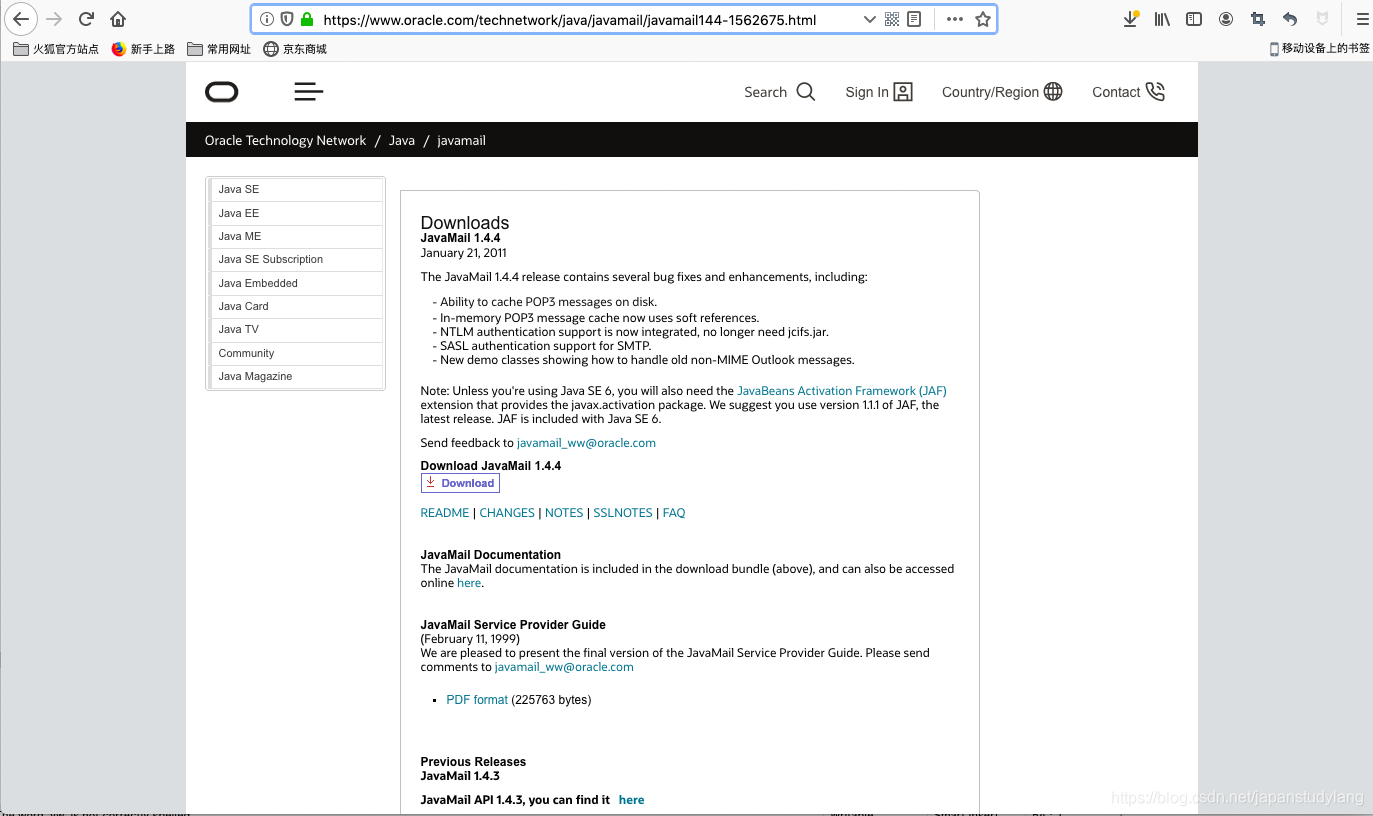Open the SSLNOTES link

tap(623, 513)
